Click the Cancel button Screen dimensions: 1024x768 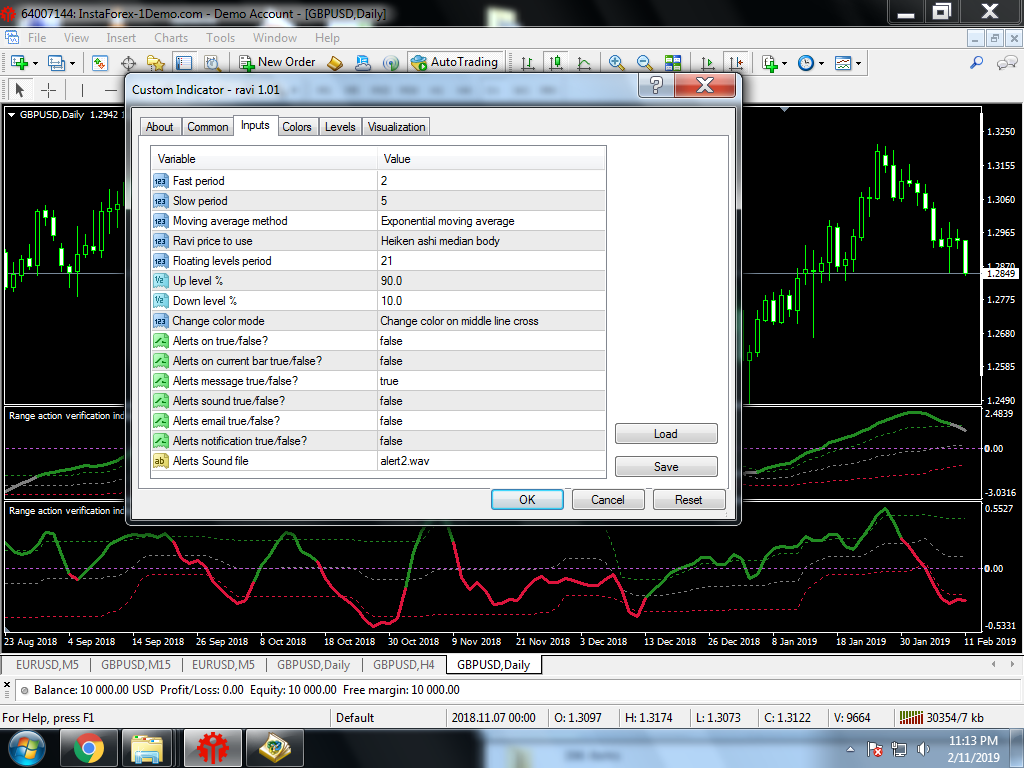pos(608,500)
